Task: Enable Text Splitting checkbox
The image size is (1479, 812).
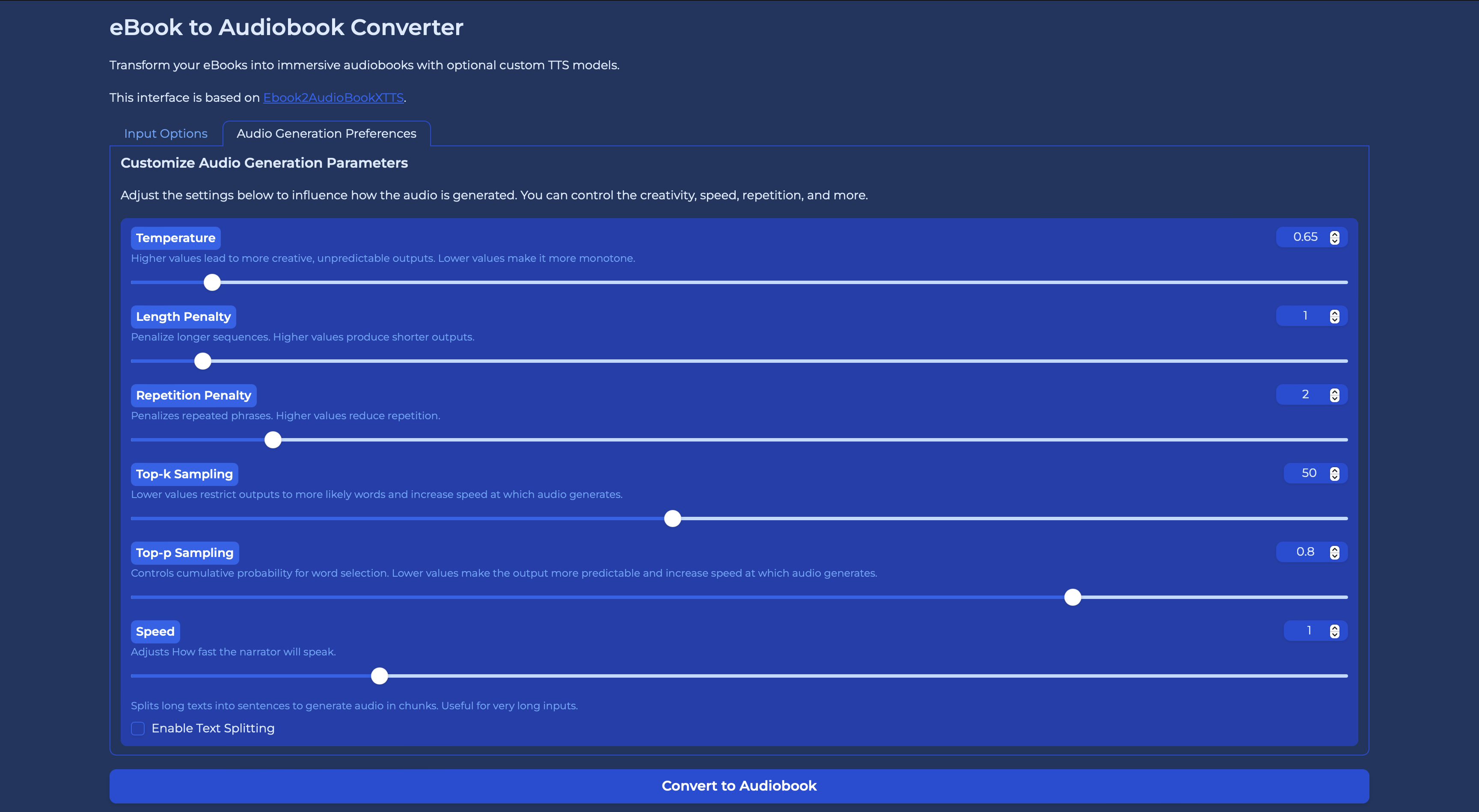Action: tap(138, 728)
